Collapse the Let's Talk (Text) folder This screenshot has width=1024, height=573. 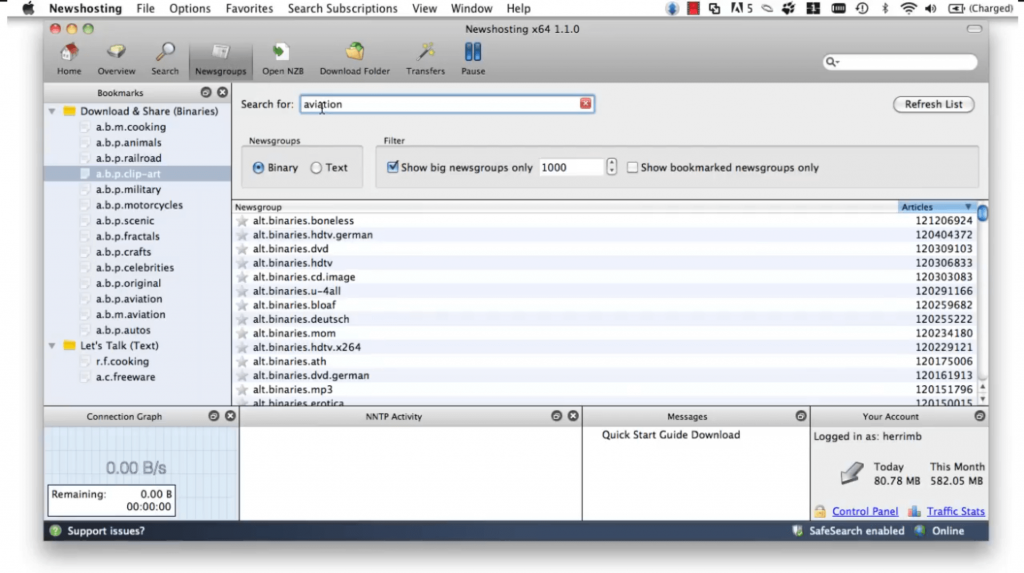click(52, 346)
